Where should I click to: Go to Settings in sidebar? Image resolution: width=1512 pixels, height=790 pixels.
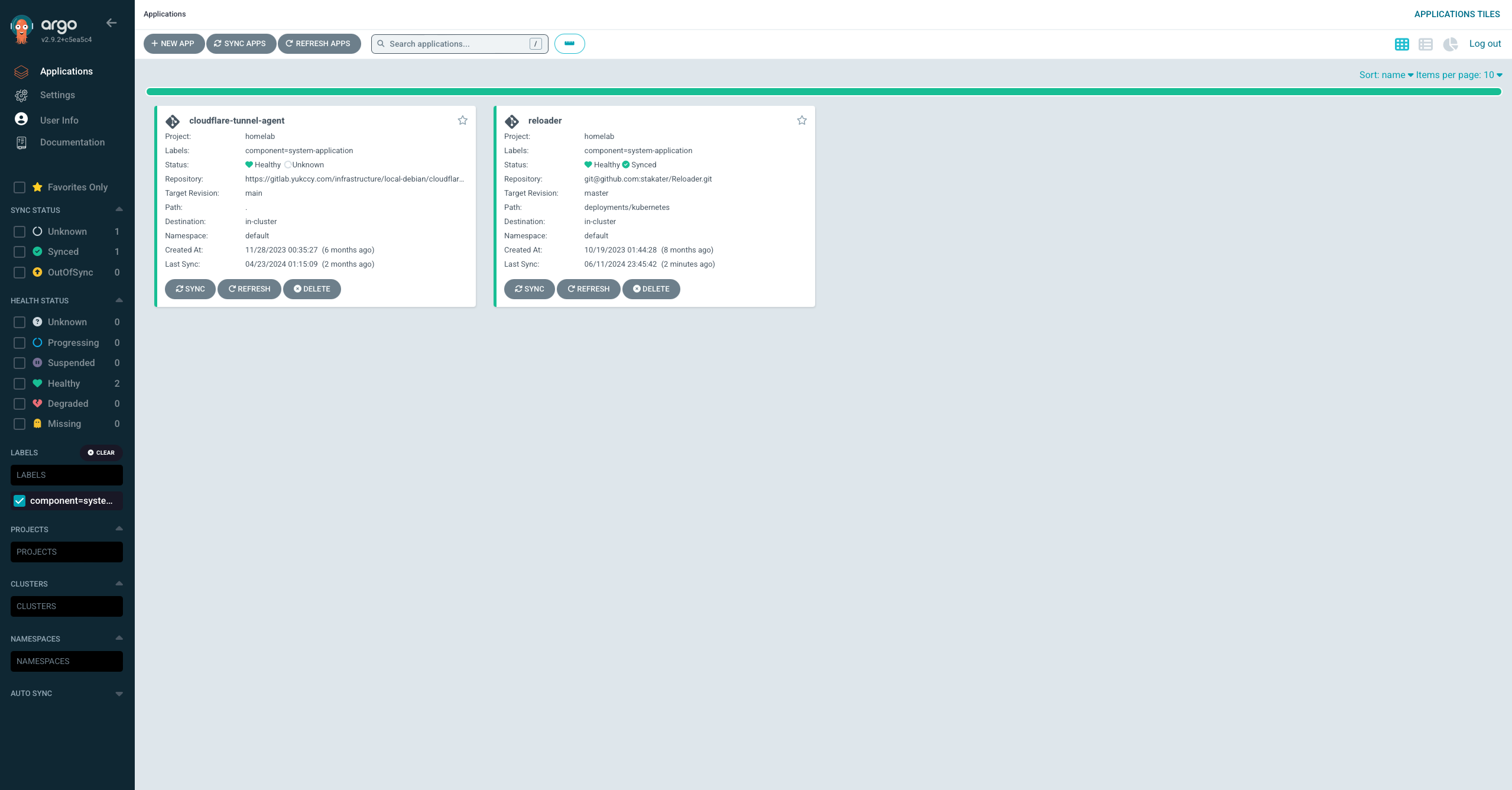(x=57, y=95)
